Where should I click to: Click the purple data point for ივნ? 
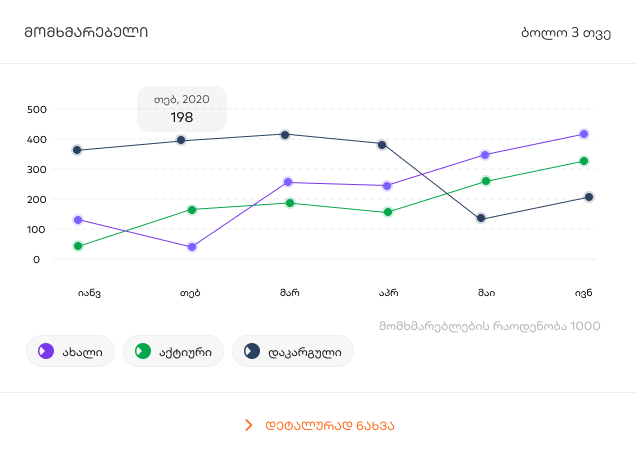pos(584,134)
